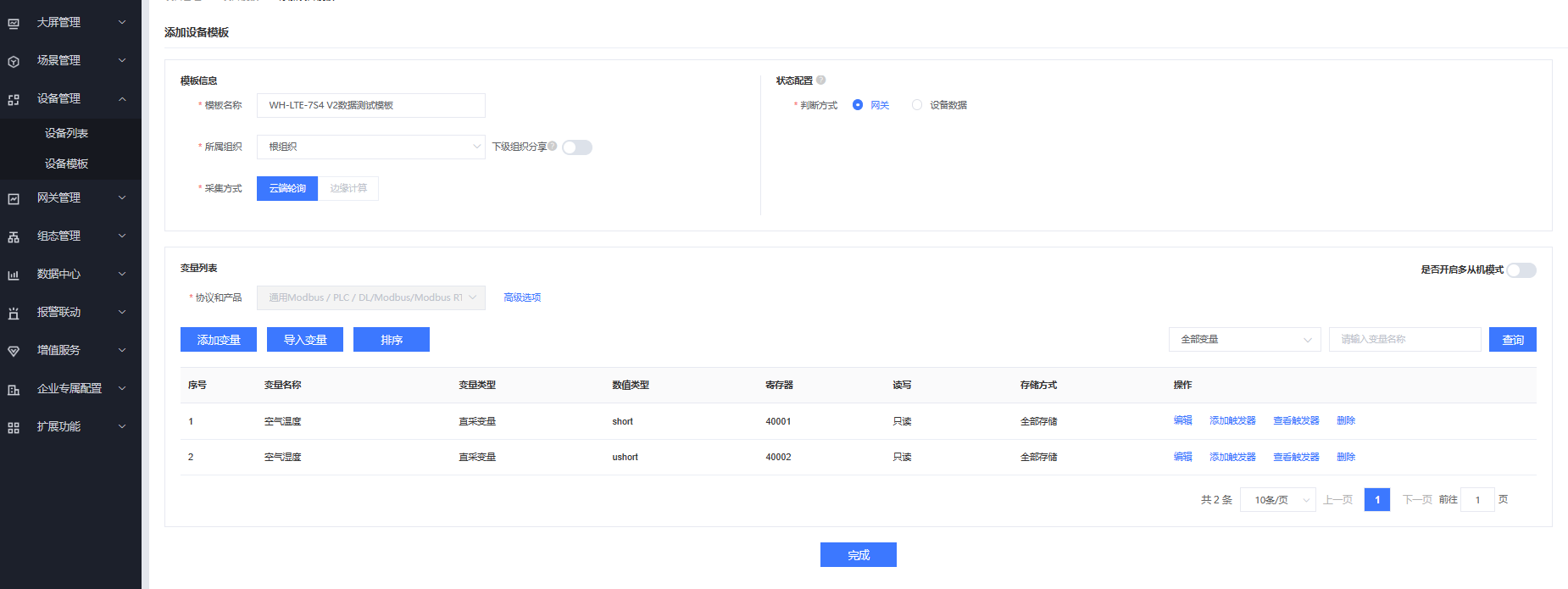Open the 高级选项 link
This screenshot has height=589, width=1568.
522,297
